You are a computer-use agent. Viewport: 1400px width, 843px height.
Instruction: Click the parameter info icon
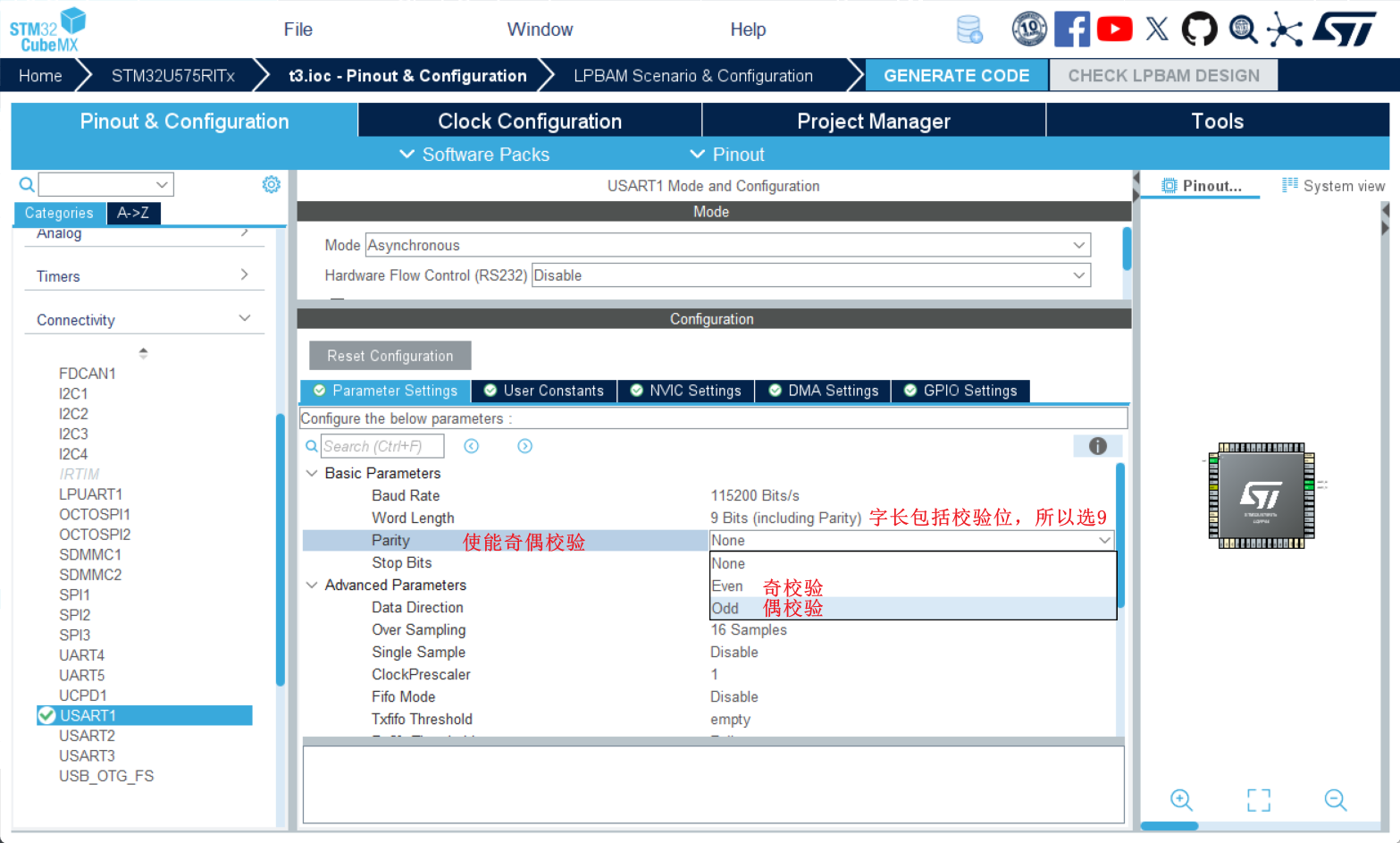point(1098,446)
